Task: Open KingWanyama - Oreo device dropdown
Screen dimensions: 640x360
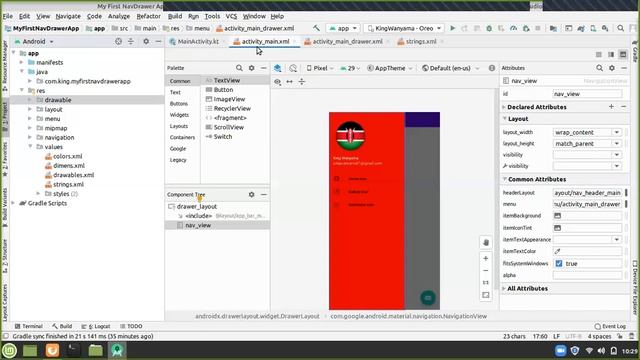Action: (x=404, y=28)
